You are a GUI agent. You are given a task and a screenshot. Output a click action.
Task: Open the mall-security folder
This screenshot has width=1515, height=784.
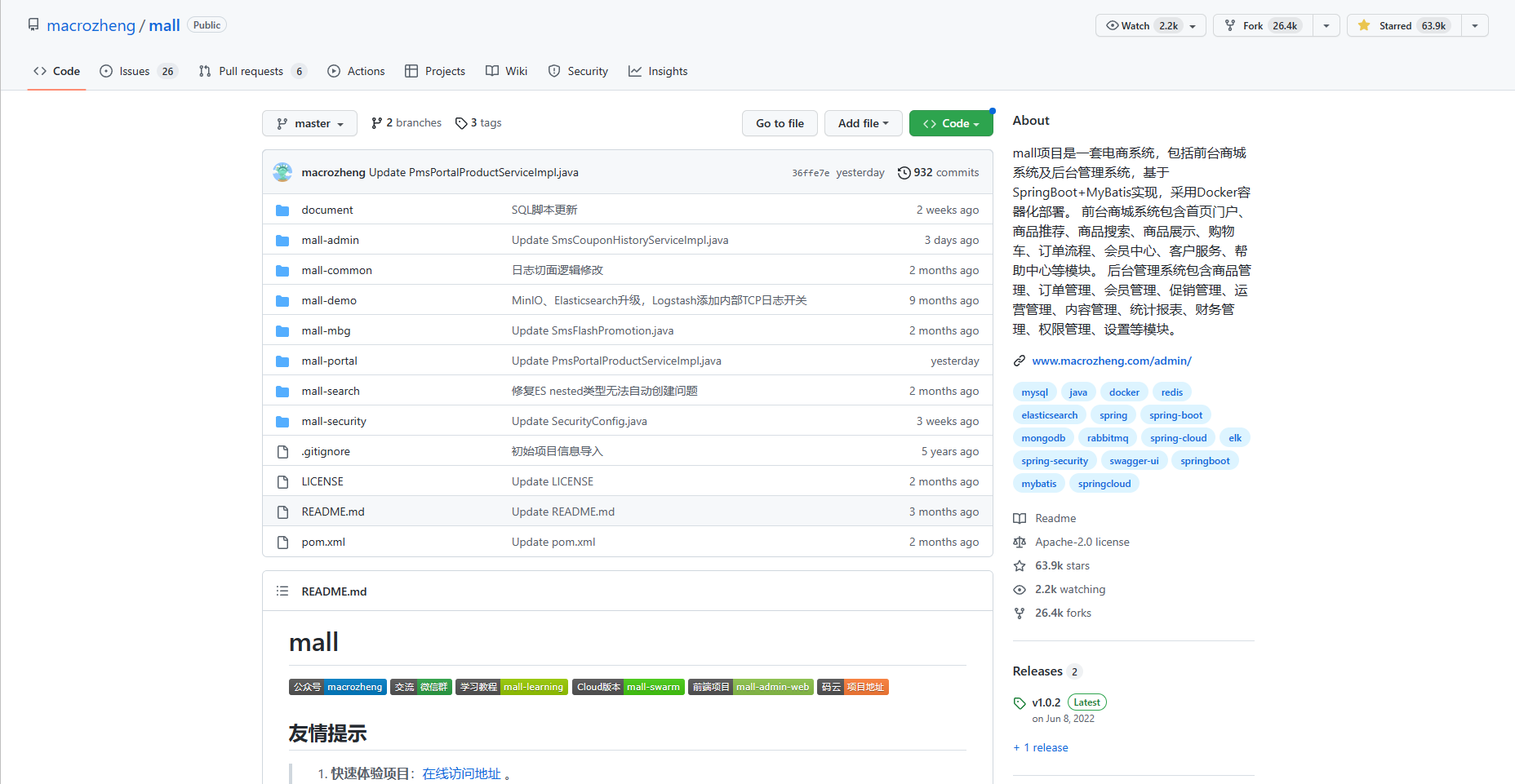coord(334,421)
